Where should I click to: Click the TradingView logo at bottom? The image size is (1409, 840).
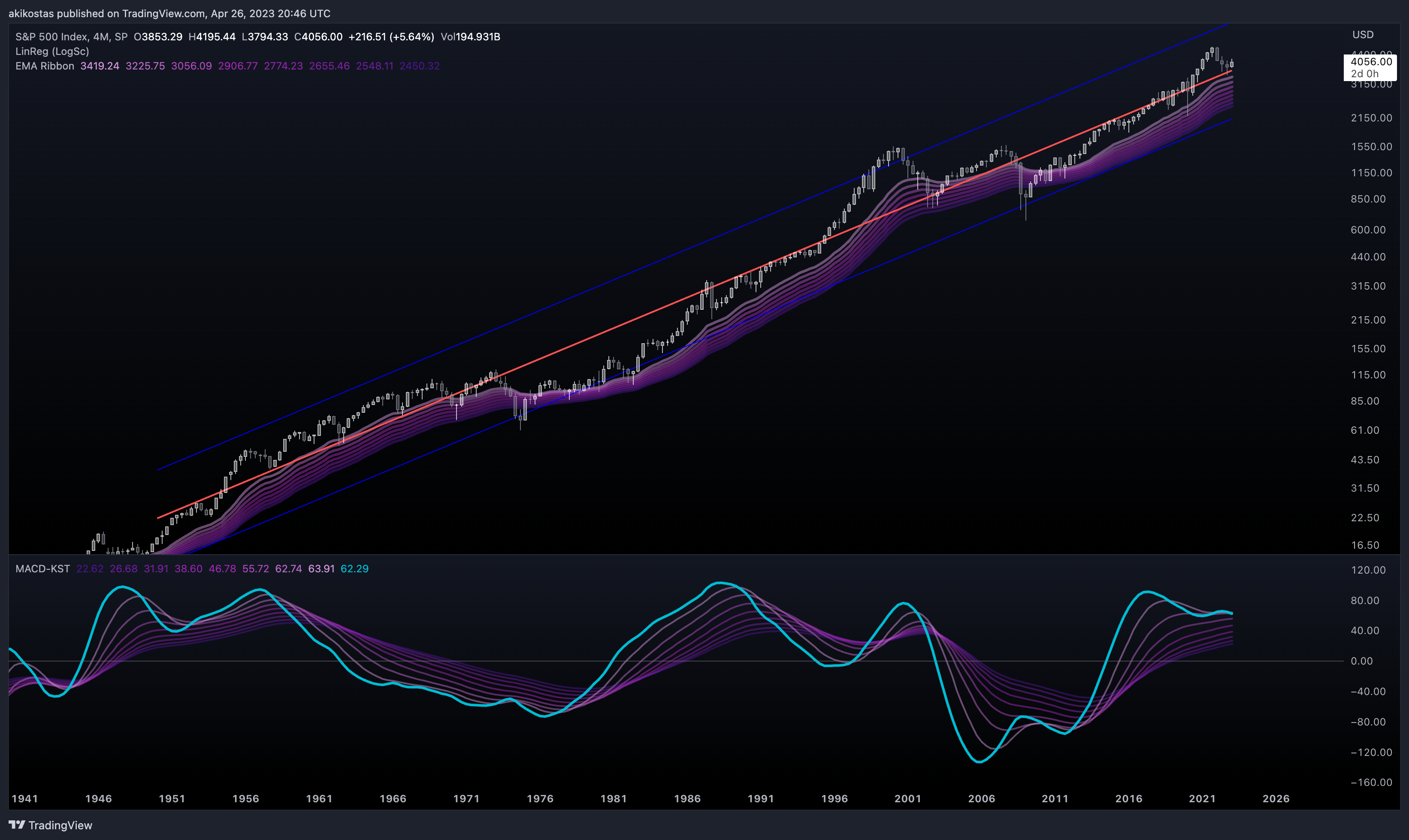(x=50, y=825)
